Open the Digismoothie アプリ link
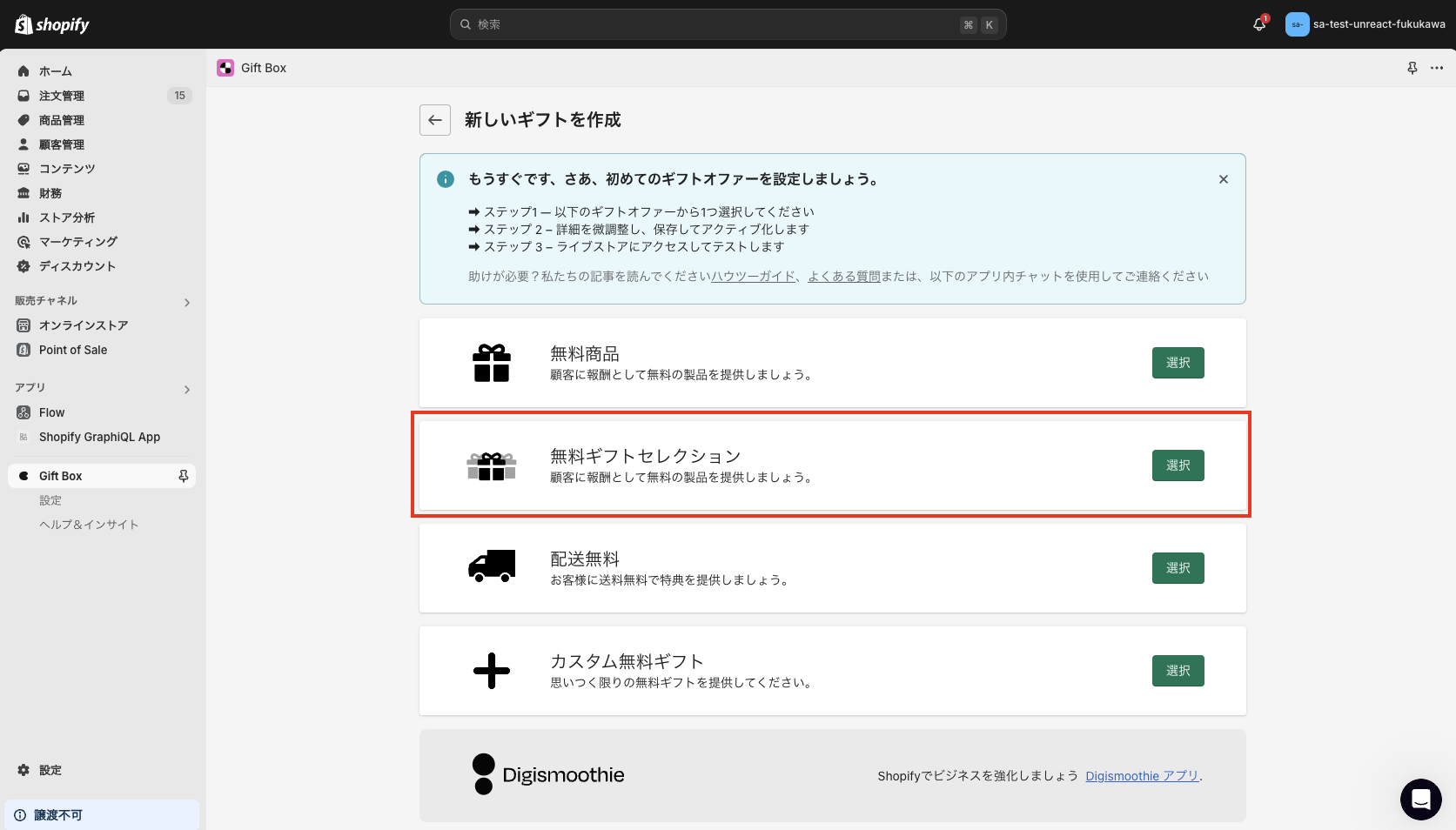Image resolution: width=1456 pixels, height=830 pixels. pyautogui.click(x=1141, y=775)
